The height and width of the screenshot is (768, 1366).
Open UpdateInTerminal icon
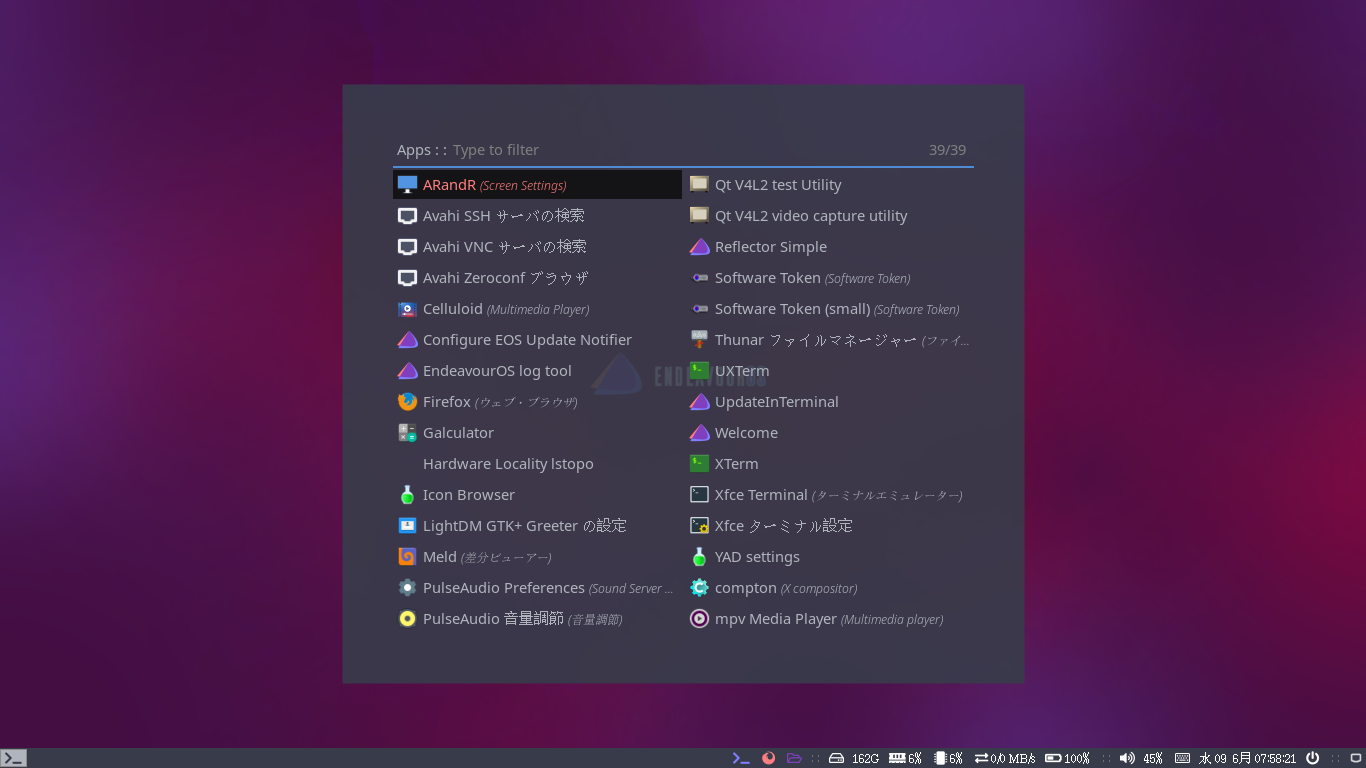[x=699, y=402]
